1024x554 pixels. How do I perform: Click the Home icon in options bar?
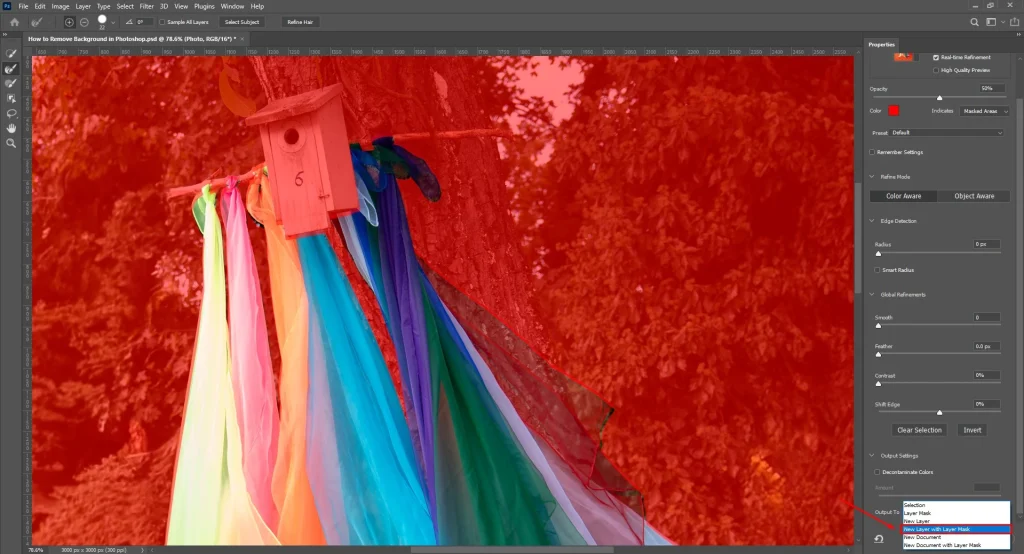[x=14, y=22]
